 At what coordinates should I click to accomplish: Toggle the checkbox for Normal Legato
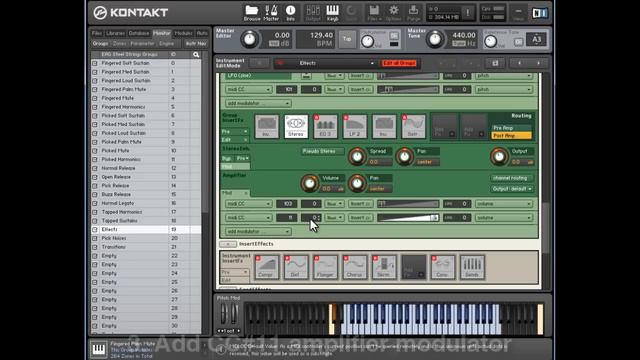tap(95, 203)
